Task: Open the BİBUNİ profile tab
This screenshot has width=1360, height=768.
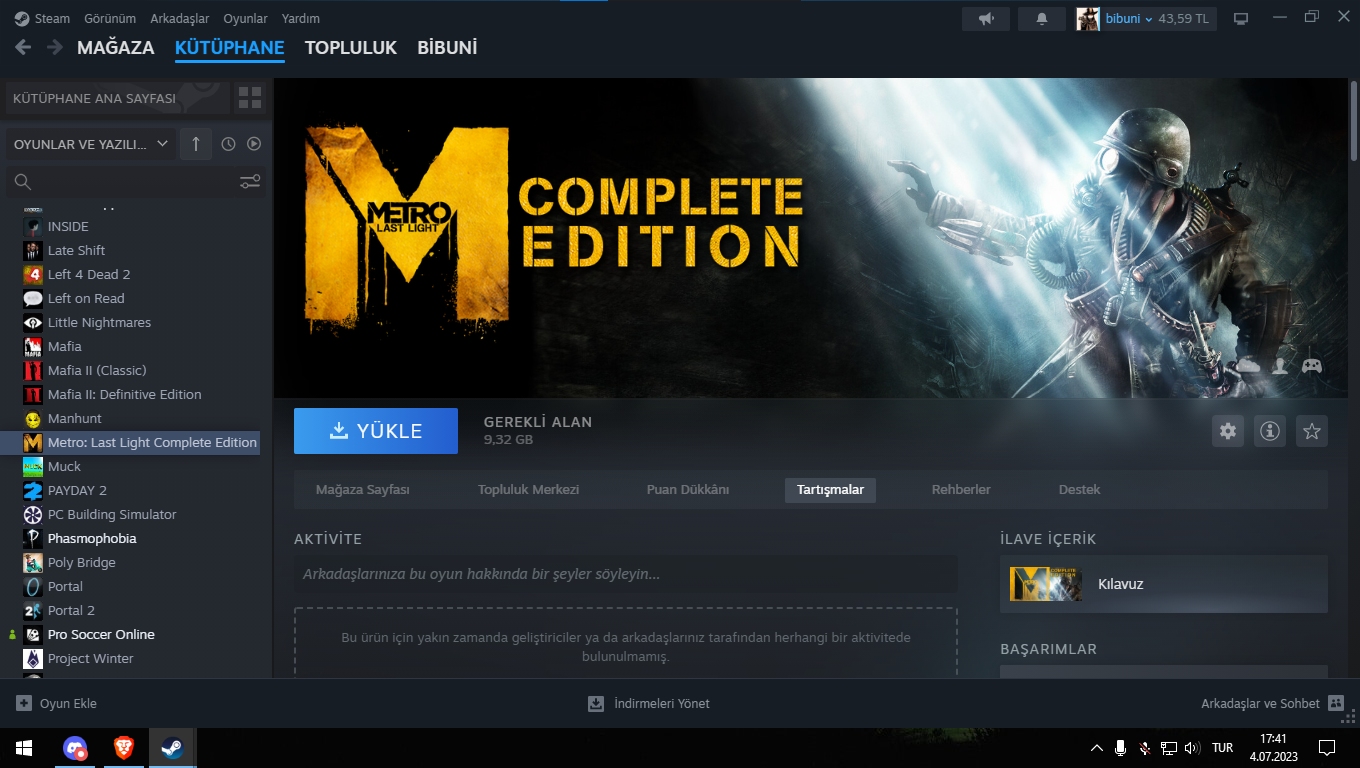Action: [447, 47]
